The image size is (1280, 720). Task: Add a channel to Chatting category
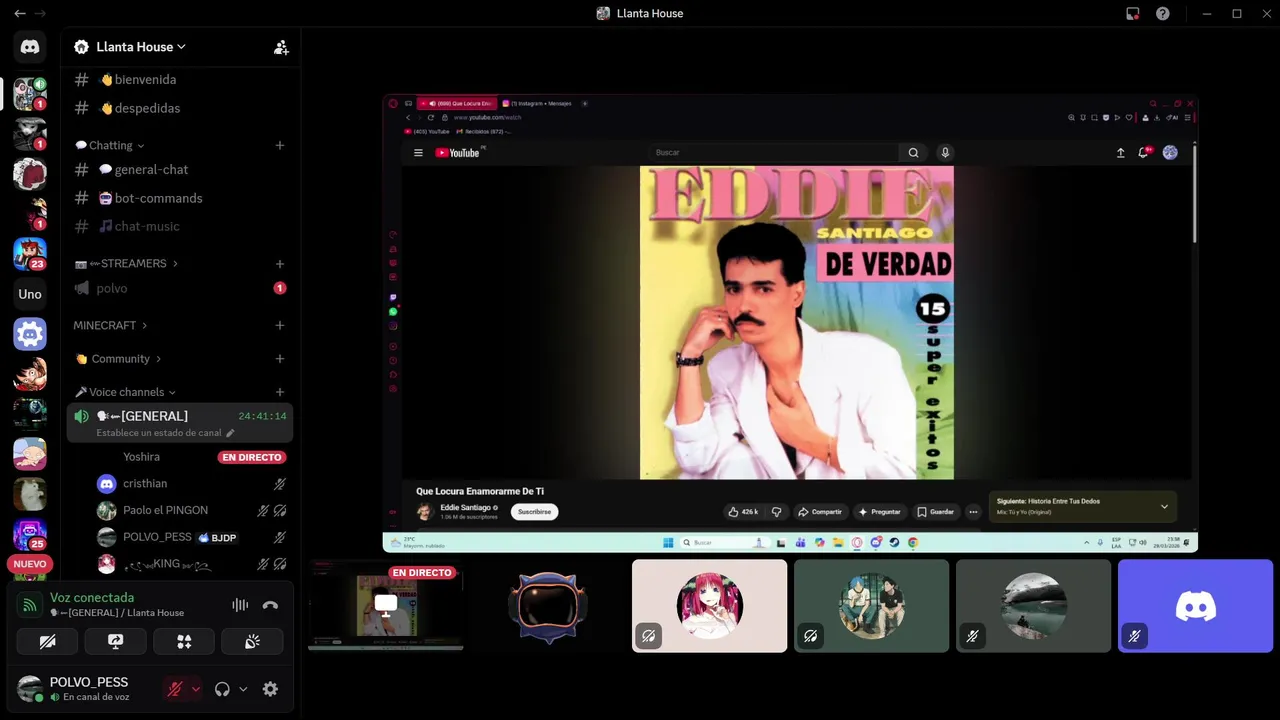point(280,145)
